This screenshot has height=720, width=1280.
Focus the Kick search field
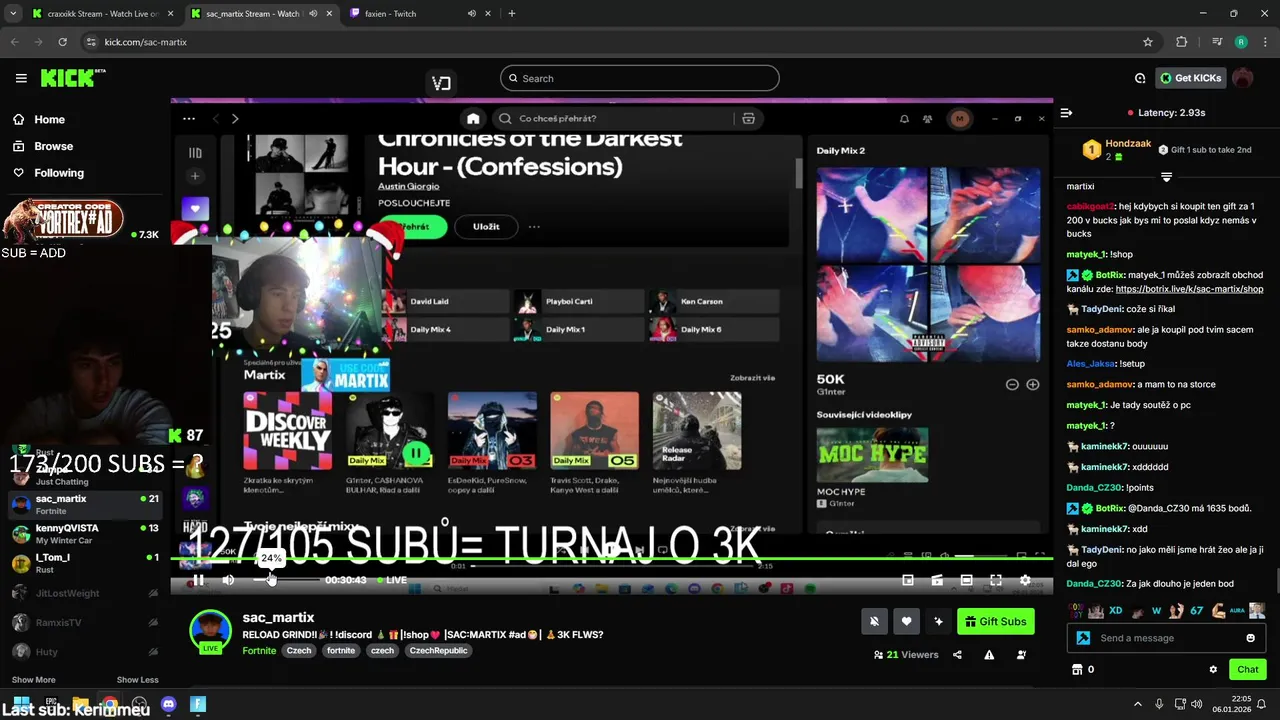[640, 78]
